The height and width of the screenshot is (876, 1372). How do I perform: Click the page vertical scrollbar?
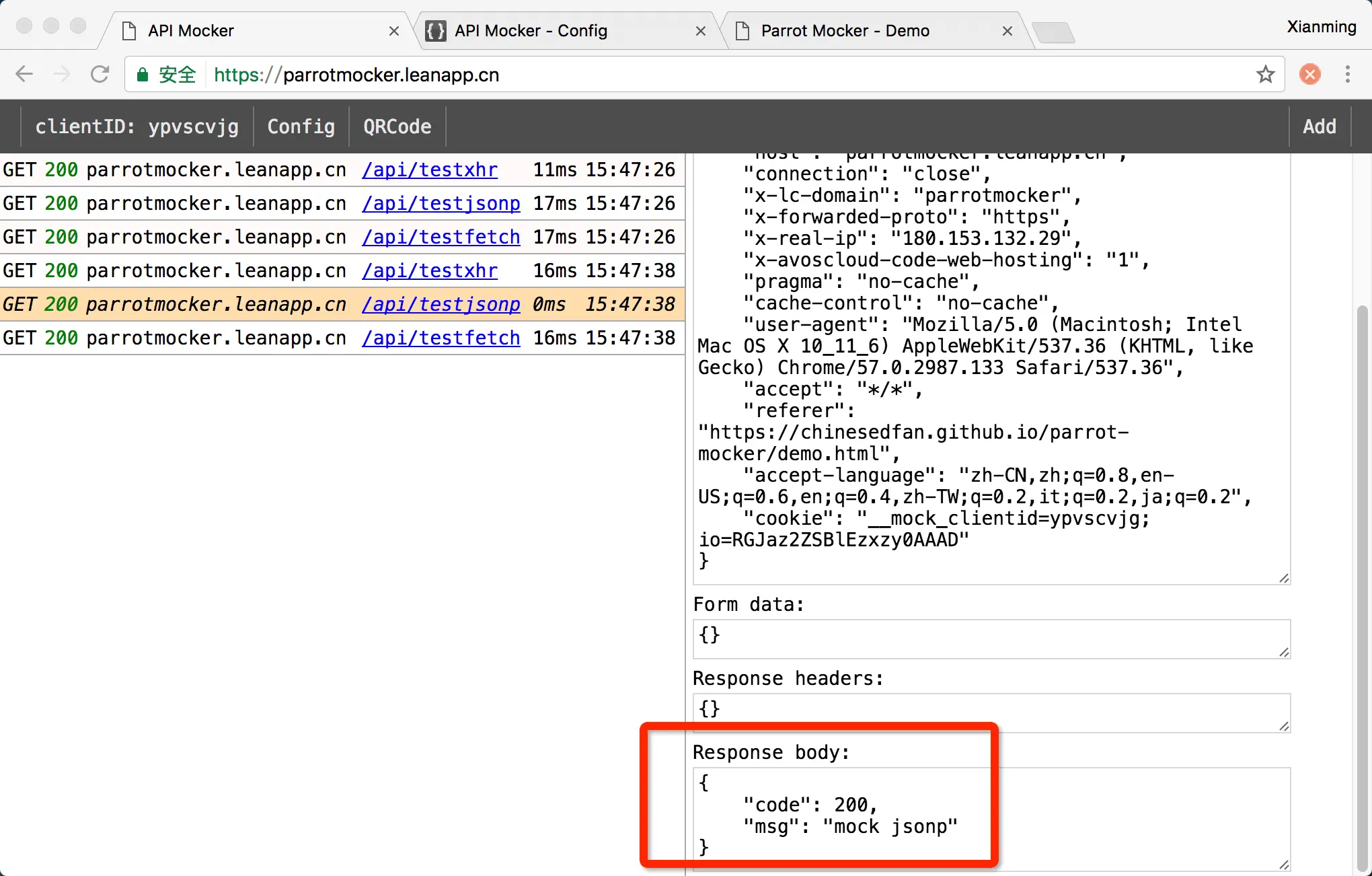click(1362, 585)
